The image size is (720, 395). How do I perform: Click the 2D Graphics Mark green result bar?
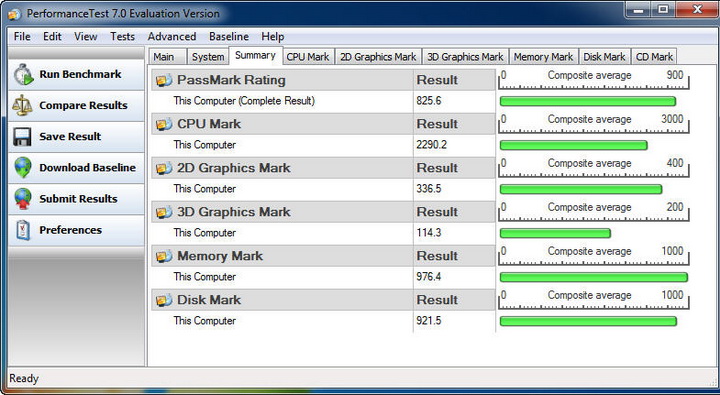(581, 189)
